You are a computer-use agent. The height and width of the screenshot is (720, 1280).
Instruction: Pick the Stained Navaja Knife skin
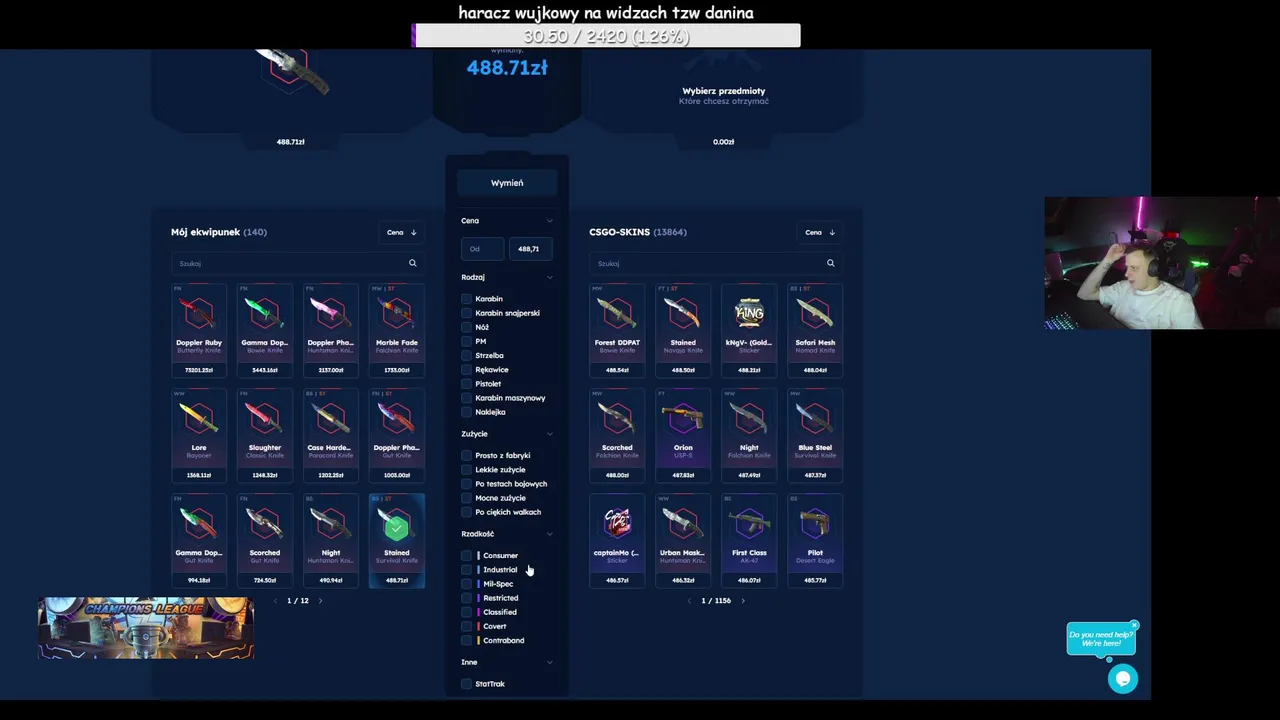[683, 330]
